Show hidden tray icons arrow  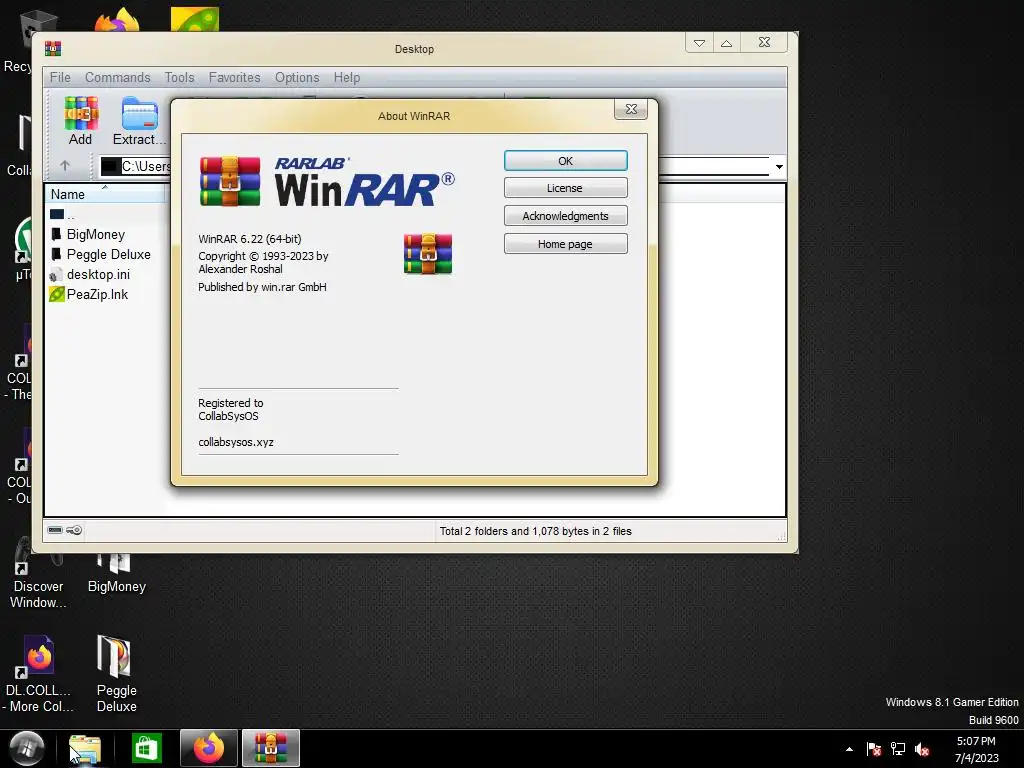(x=849, y=750)
